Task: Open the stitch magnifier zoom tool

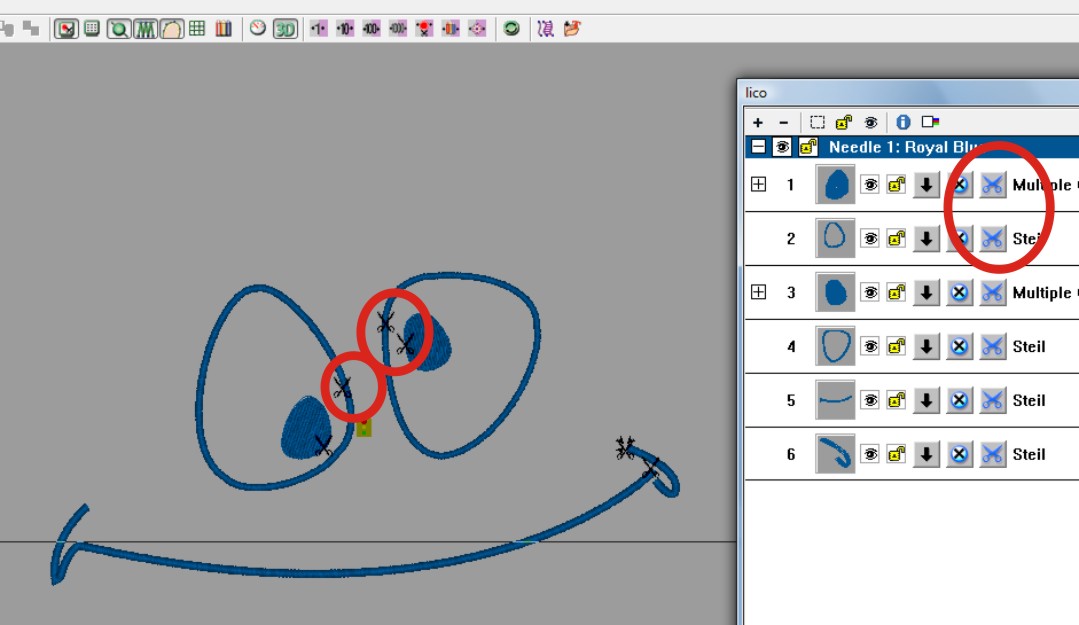Action: [118, 29]
